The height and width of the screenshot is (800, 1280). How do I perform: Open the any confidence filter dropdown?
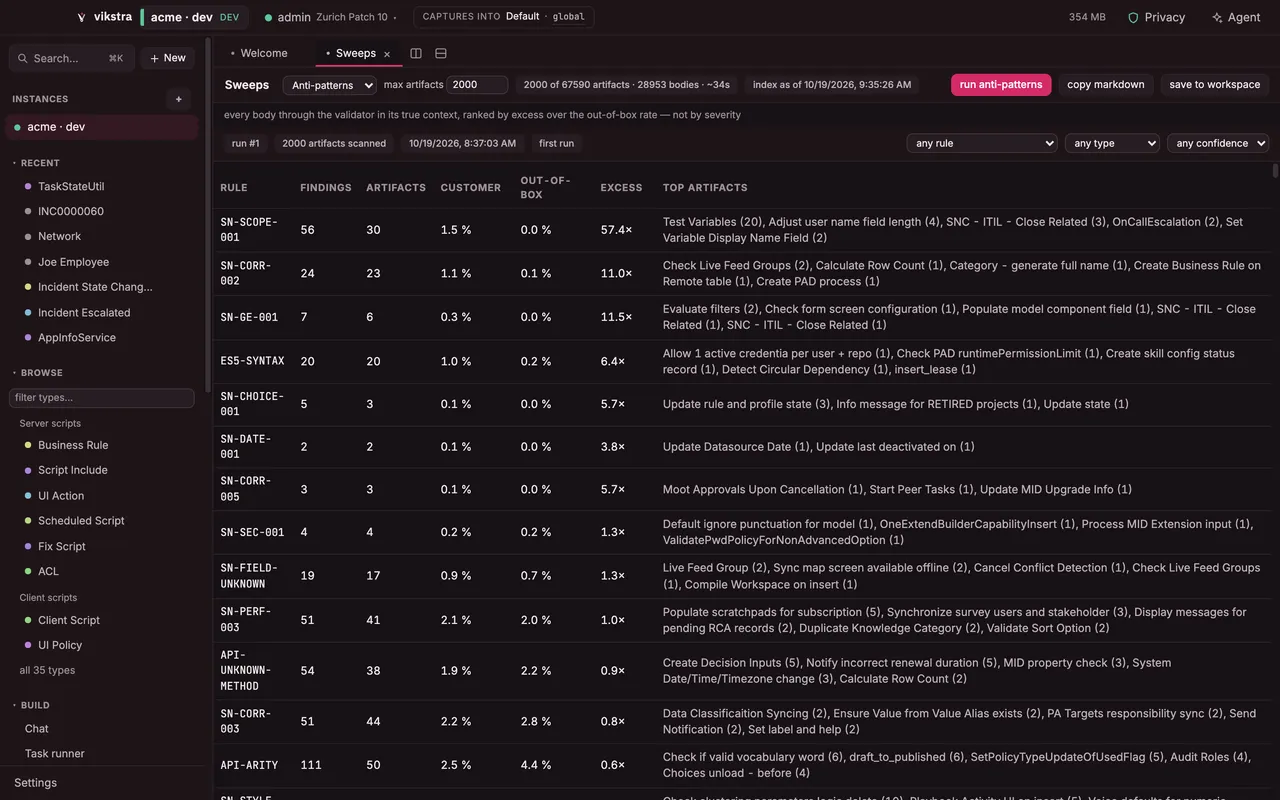(x=1218, y=143)
